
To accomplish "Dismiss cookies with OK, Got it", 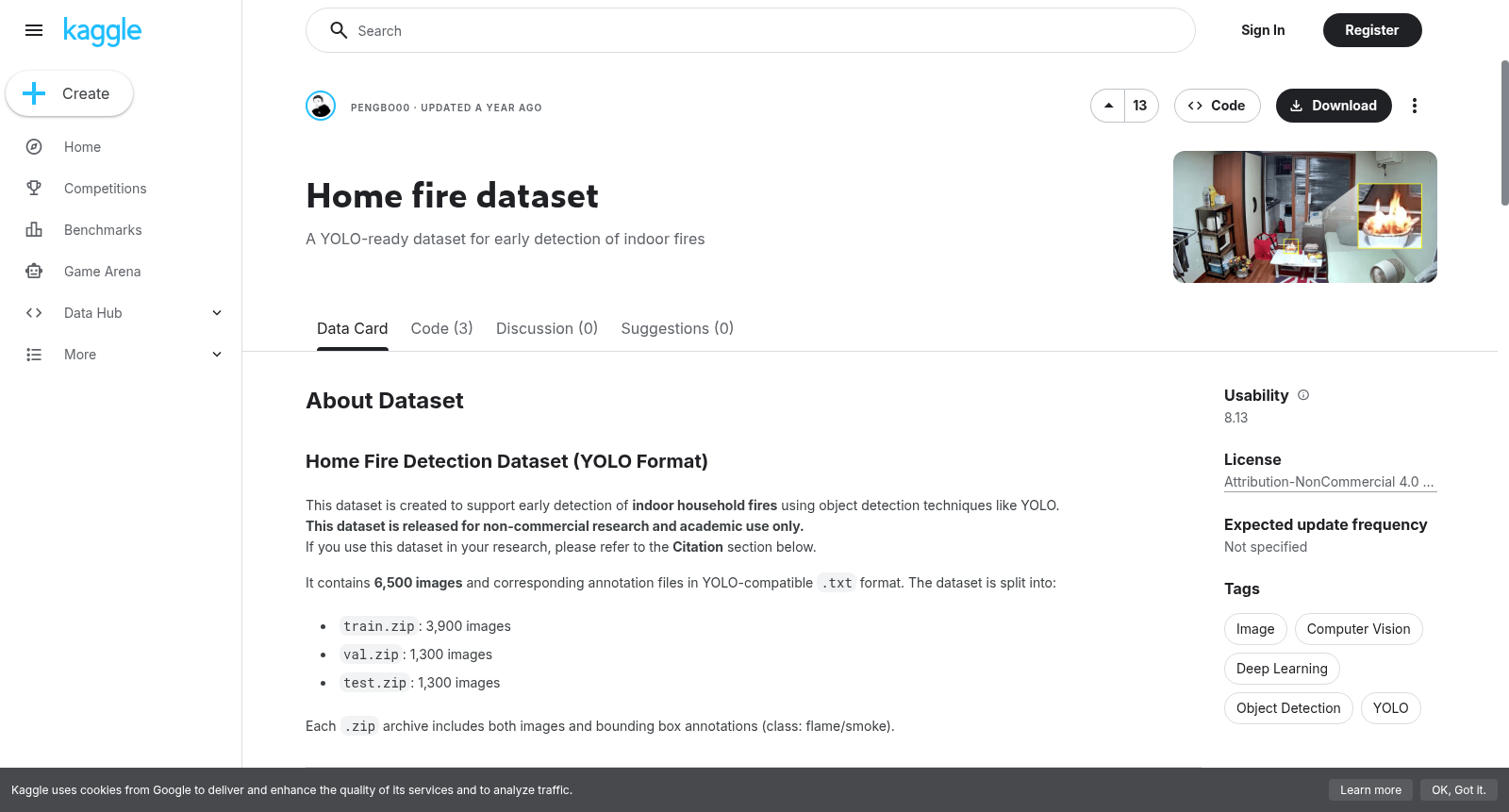I will point(1458,790).
